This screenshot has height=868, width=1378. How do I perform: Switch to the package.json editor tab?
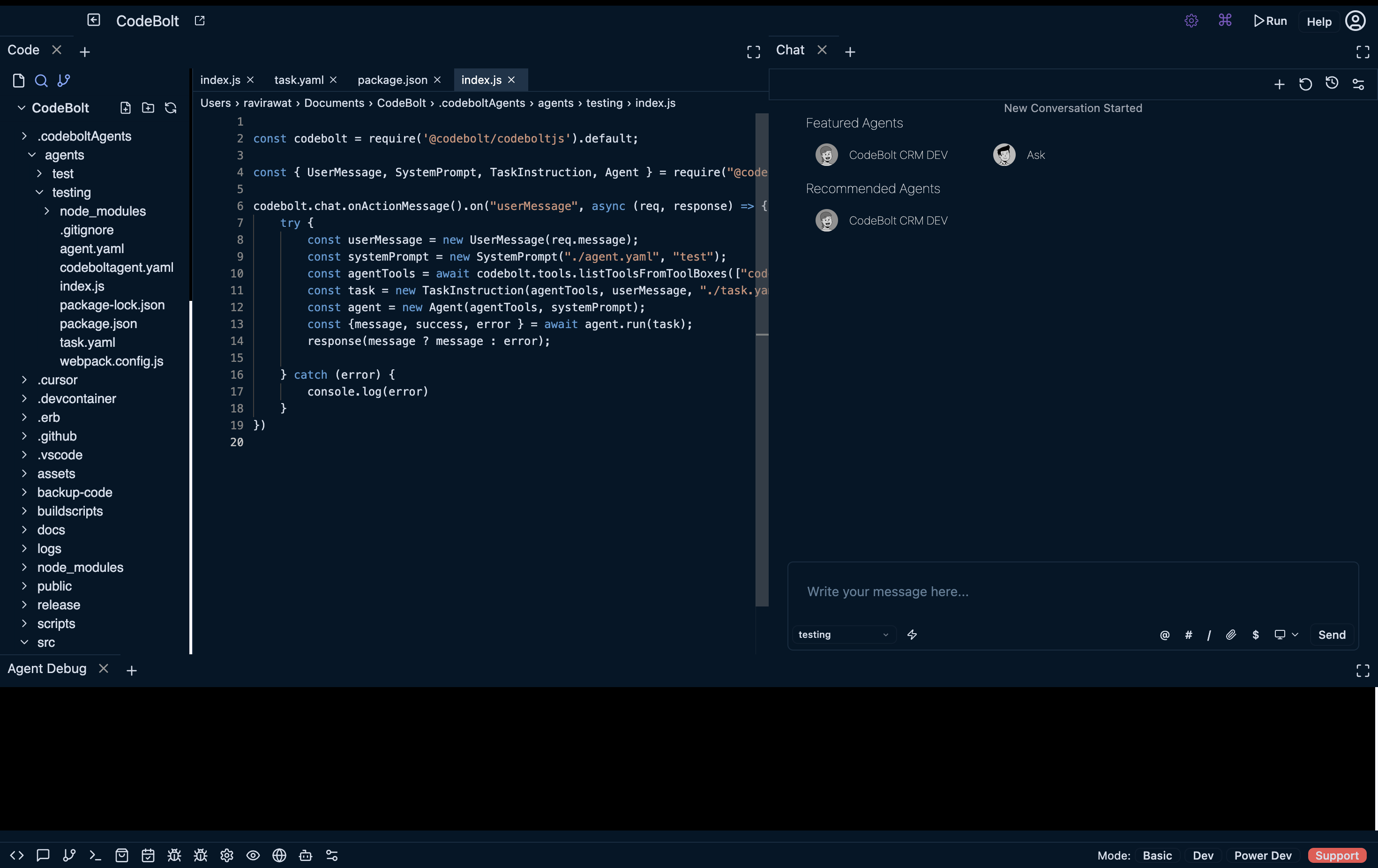pyautogui.click(x=392, y=80)
